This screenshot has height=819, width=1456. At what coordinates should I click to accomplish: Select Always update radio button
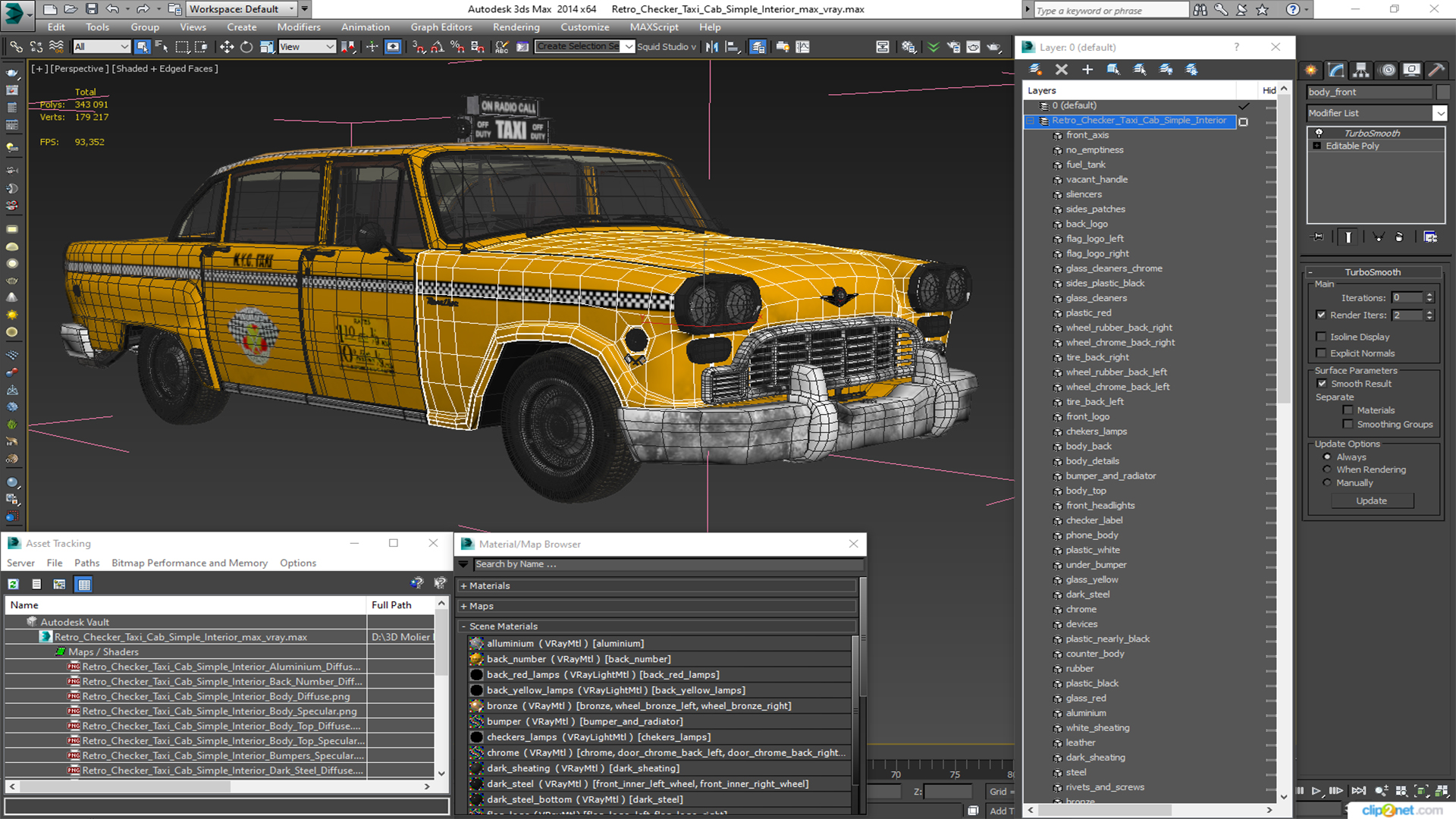pyautogui.click(x=1327, y=457)
